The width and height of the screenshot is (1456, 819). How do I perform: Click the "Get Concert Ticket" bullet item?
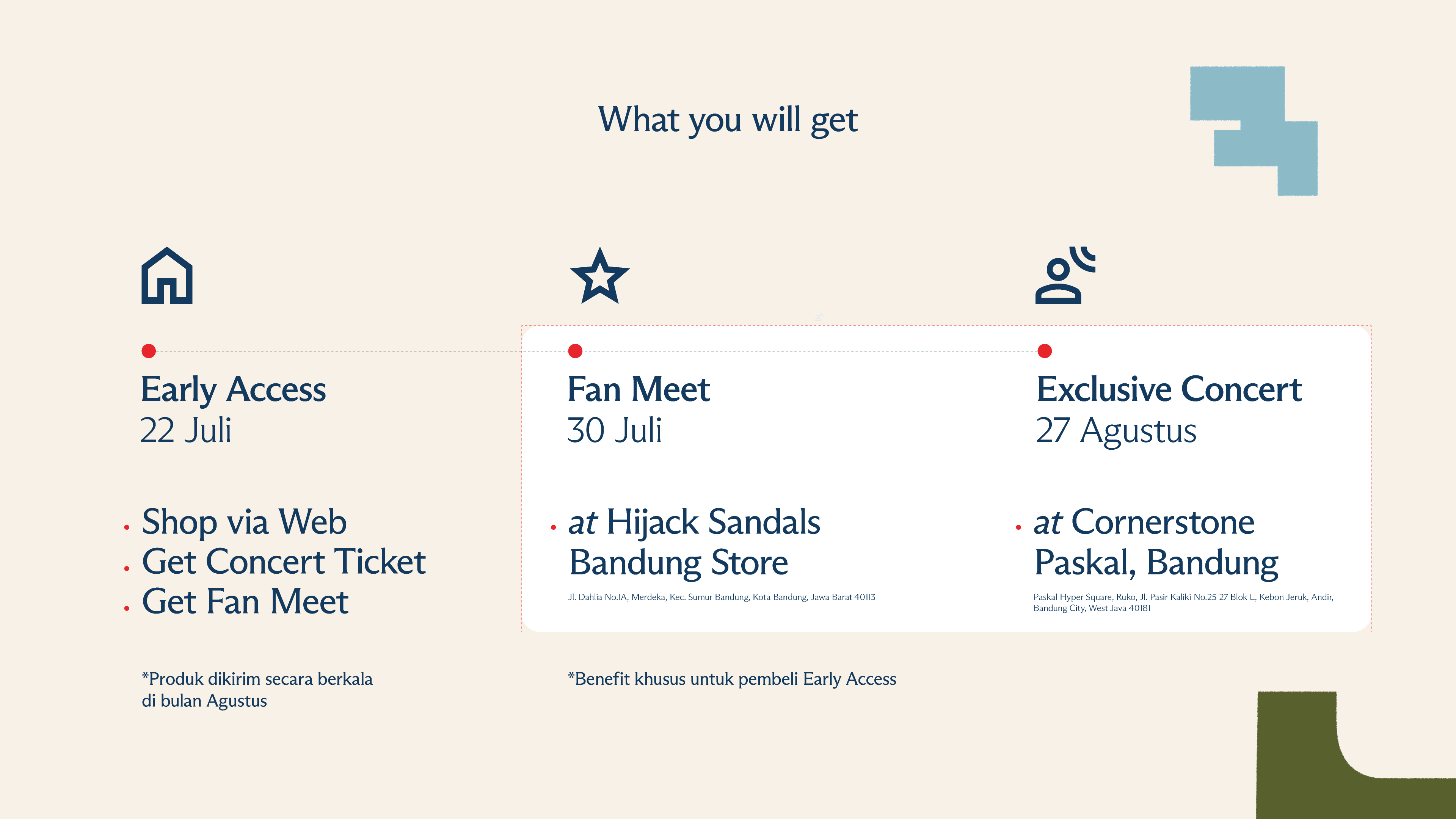click(283, 562)
